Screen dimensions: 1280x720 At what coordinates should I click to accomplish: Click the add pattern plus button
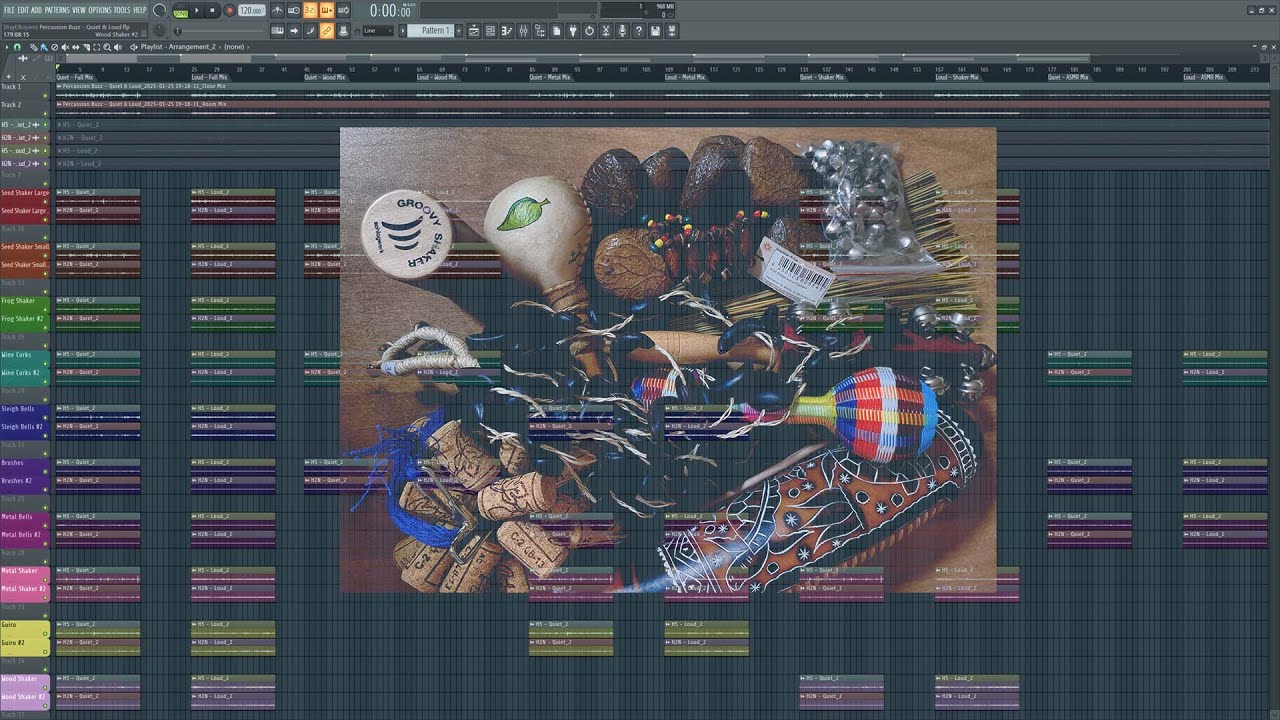(459, 31)
